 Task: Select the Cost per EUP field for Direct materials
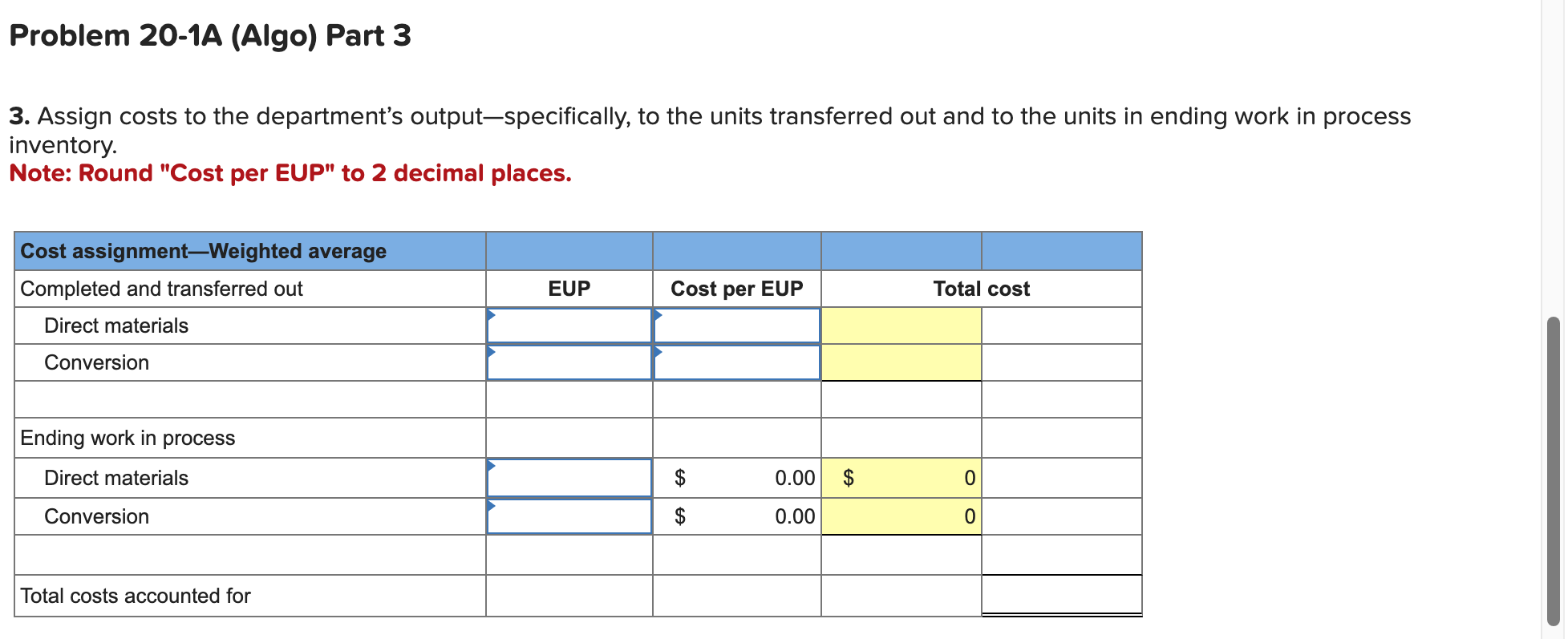(x=736, y=326)
